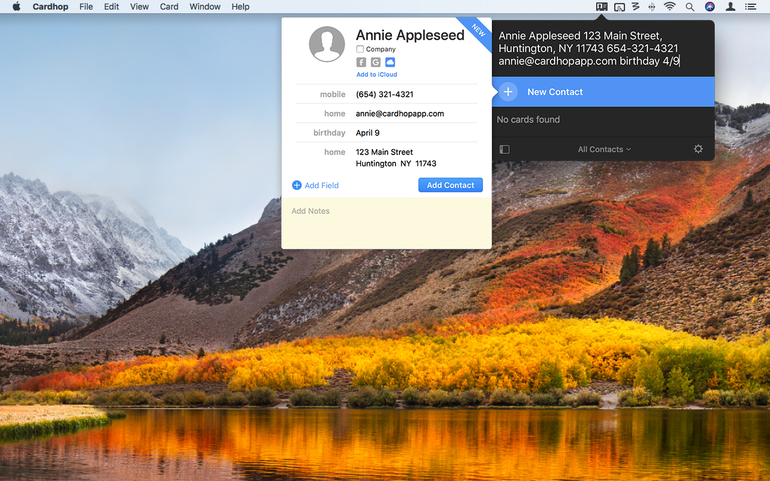770x481 pixels.
Task: Click the Annie Appleseed name heading
Action: (410, 35)
